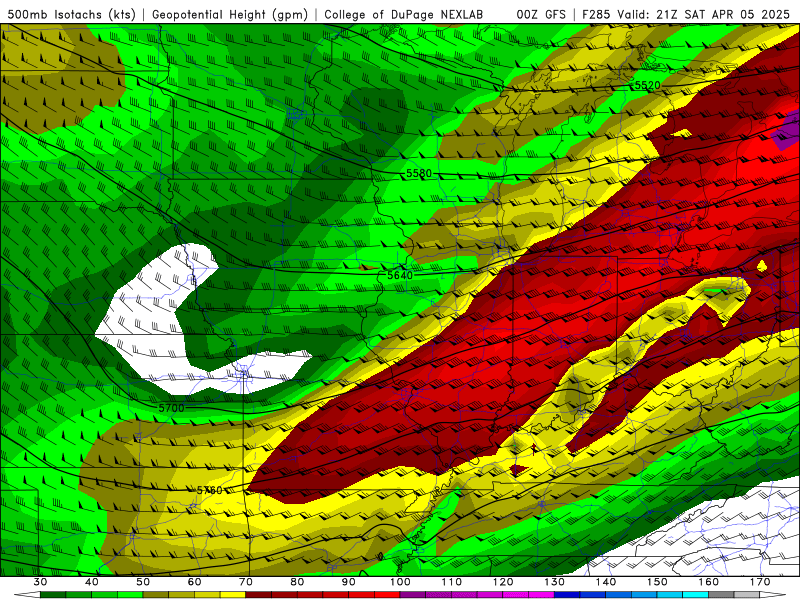Click 'College of DuPage NEXLAB' in header
Image resolution: width=800 pixels, height=600 pixels.
pyautogui.click(x=404, y=14)
